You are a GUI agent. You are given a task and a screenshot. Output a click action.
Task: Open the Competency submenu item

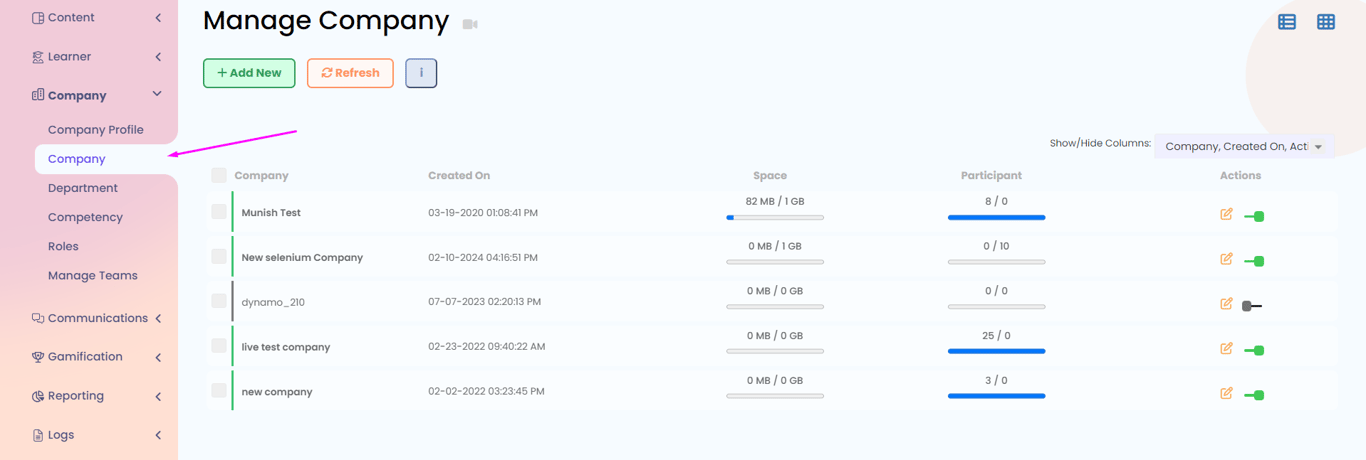(85, 217)
